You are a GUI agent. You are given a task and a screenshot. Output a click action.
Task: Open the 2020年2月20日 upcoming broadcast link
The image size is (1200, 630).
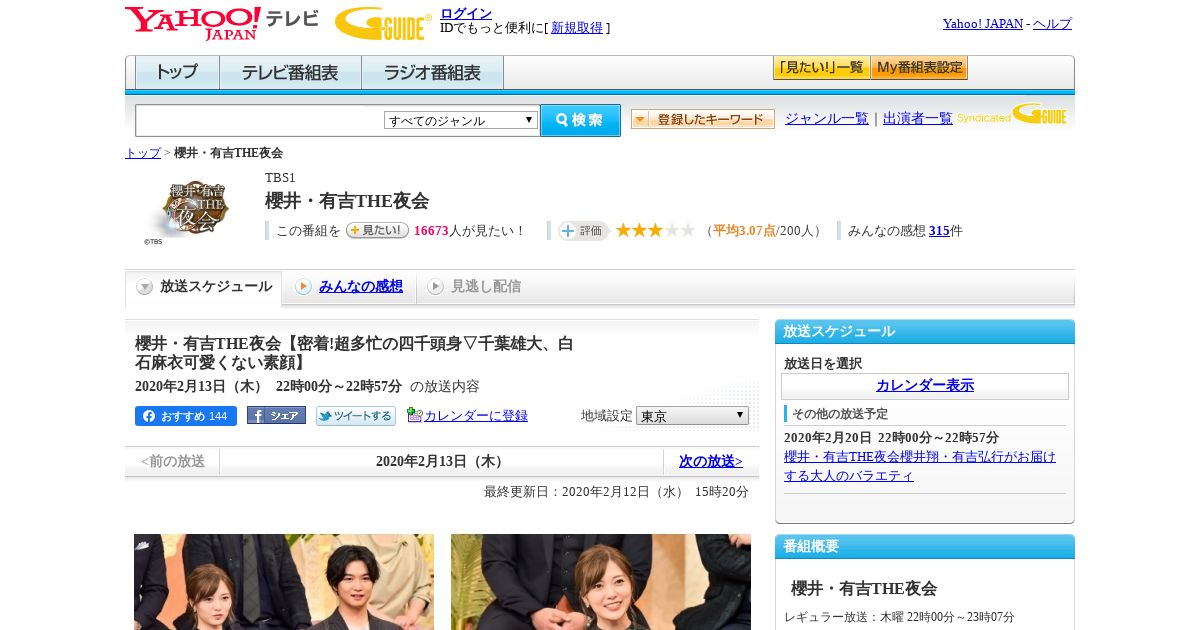click(x=920, y=466)
